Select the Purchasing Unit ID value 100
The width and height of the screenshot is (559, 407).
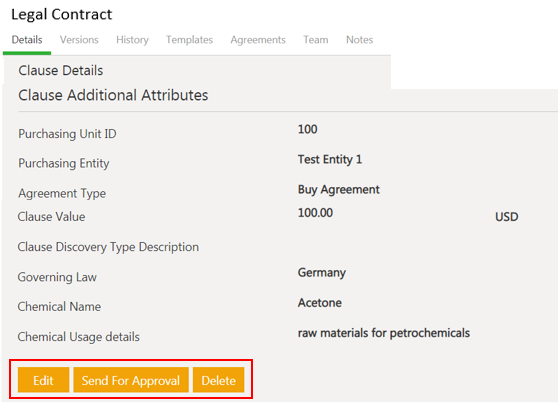(x=307, y=129)
